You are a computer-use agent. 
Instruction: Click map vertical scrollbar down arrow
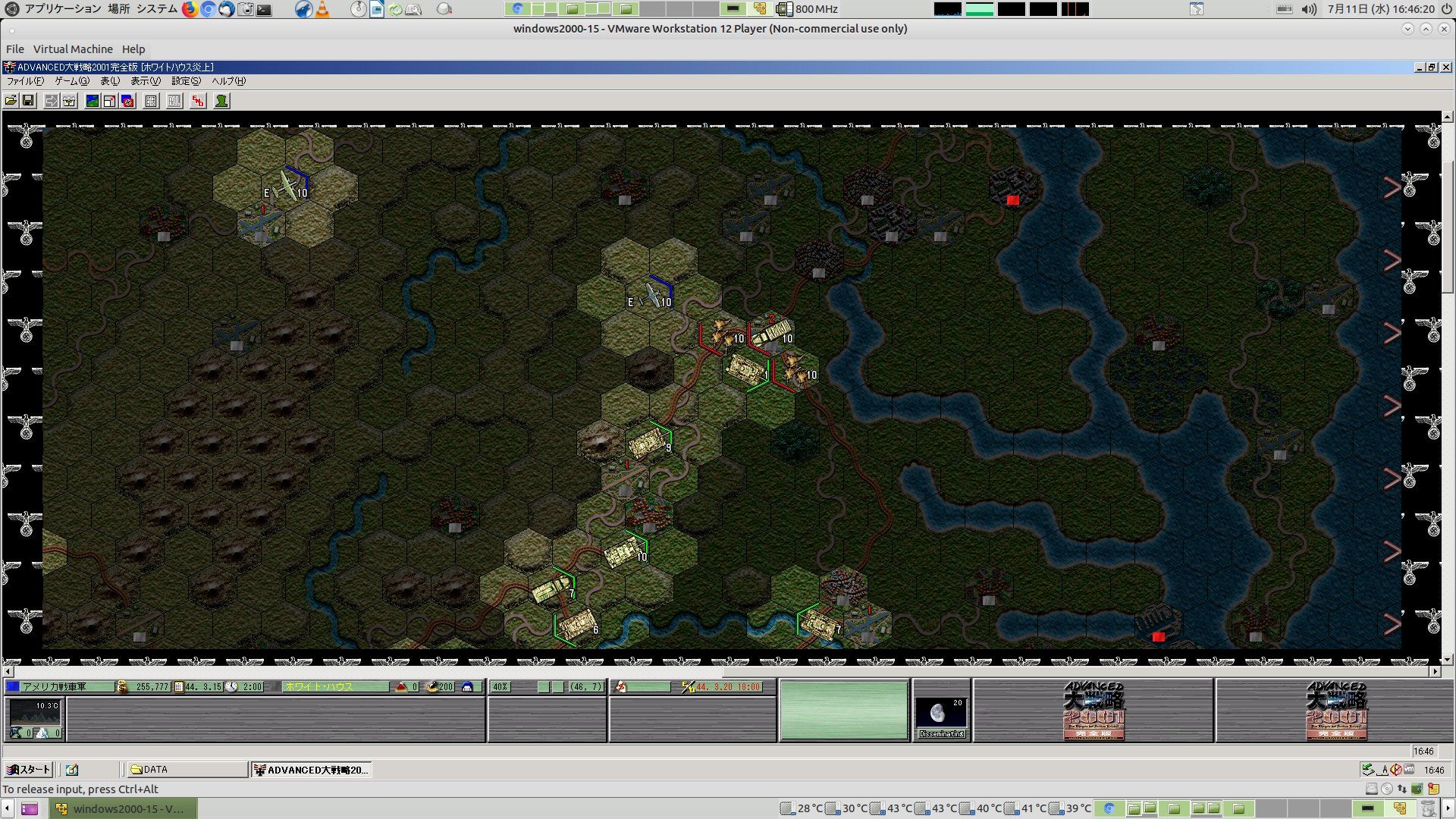(1447, 660)
